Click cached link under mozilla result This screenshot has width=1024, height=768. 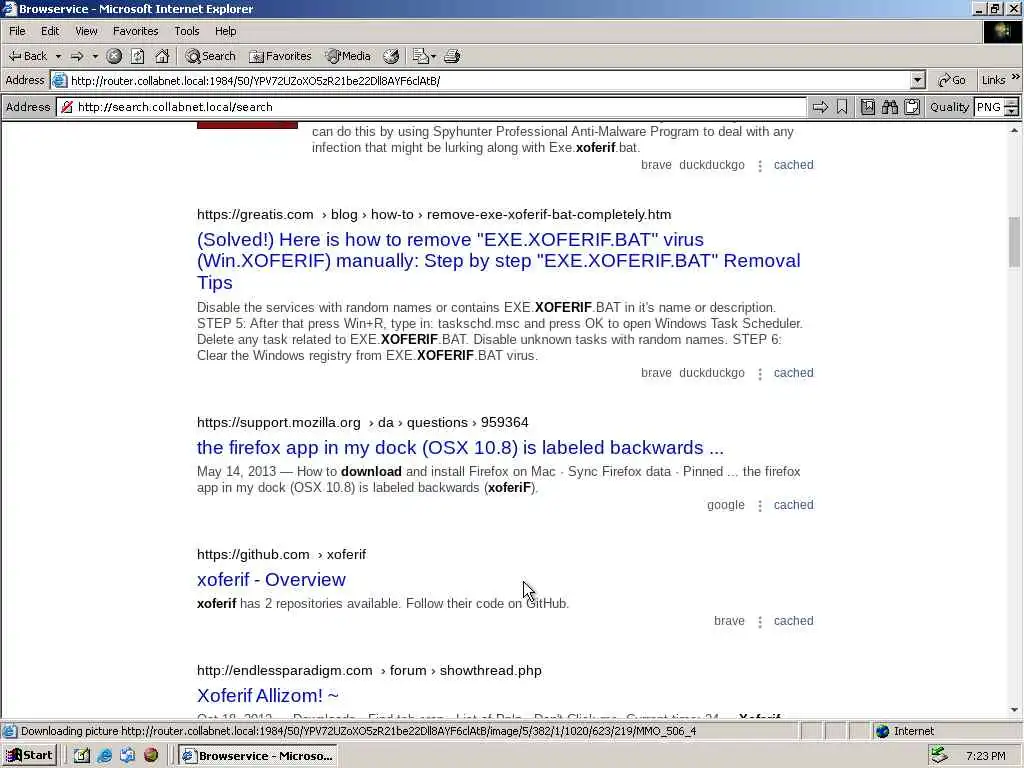click(x=793, y=504)
